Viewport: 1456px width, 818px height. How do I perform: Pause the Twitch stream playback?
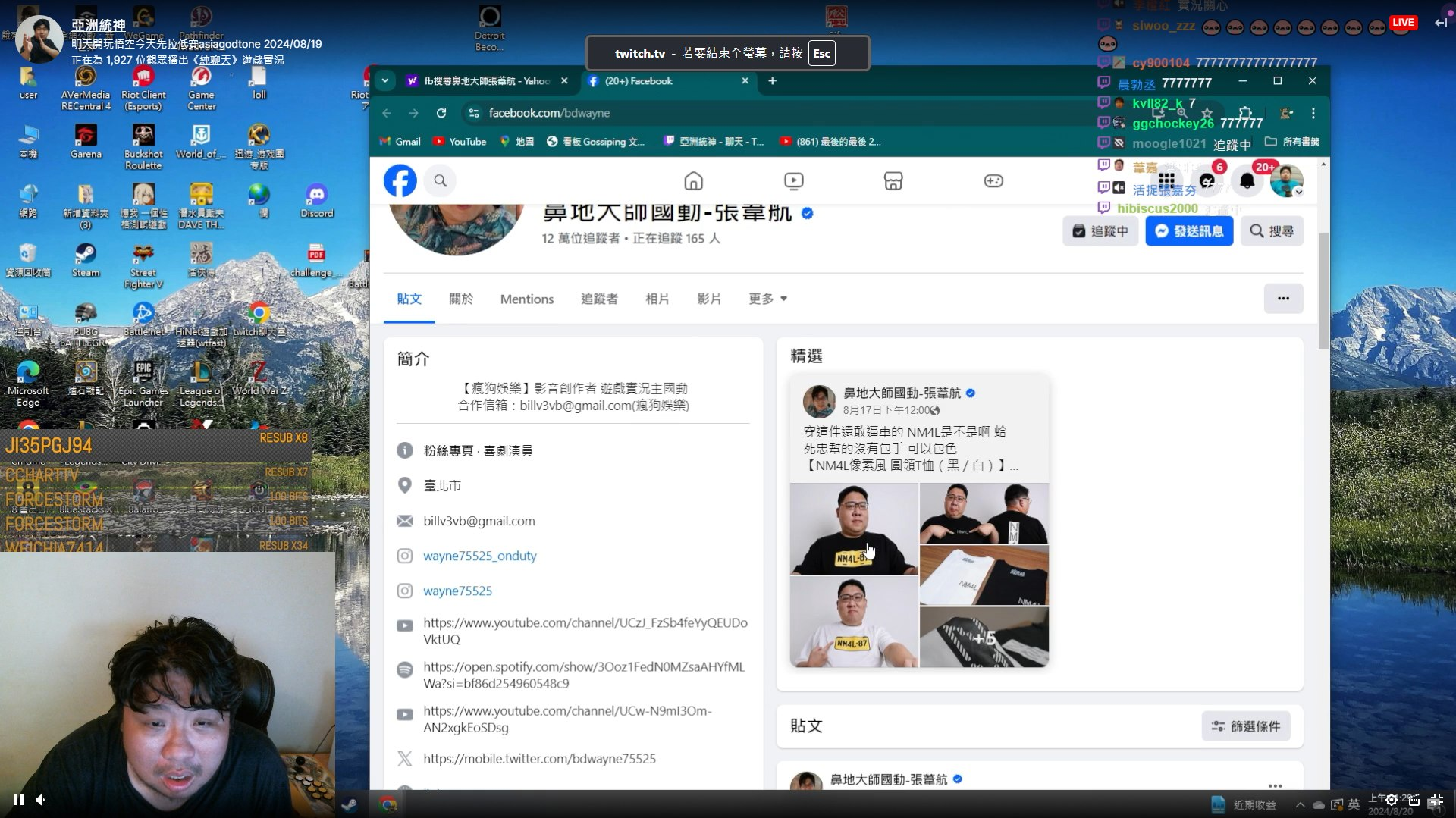[x=19, y=799]
